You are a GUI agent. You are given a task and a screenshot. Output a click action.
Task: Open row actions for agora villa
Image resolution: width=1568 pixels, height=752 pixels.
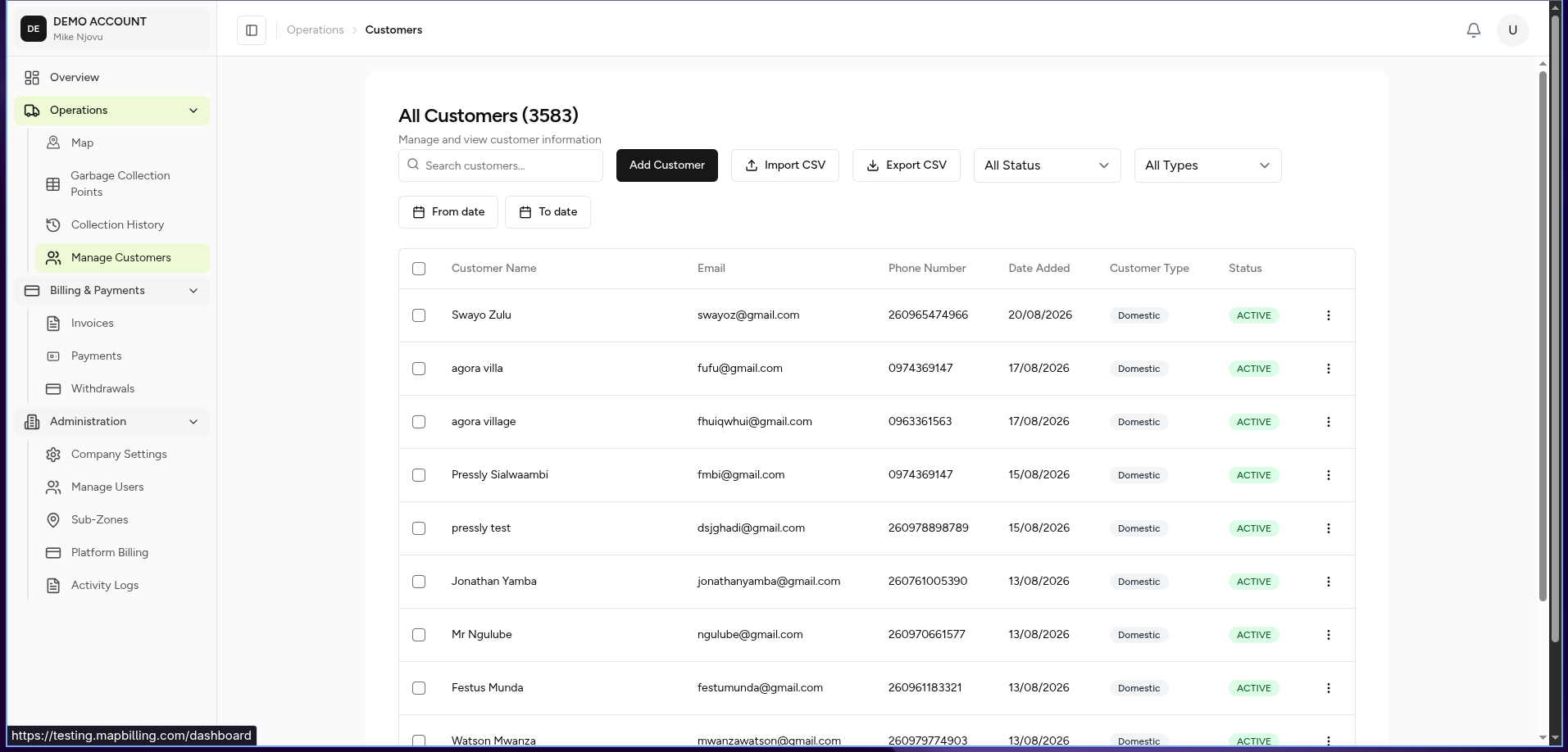(1329, 369)
